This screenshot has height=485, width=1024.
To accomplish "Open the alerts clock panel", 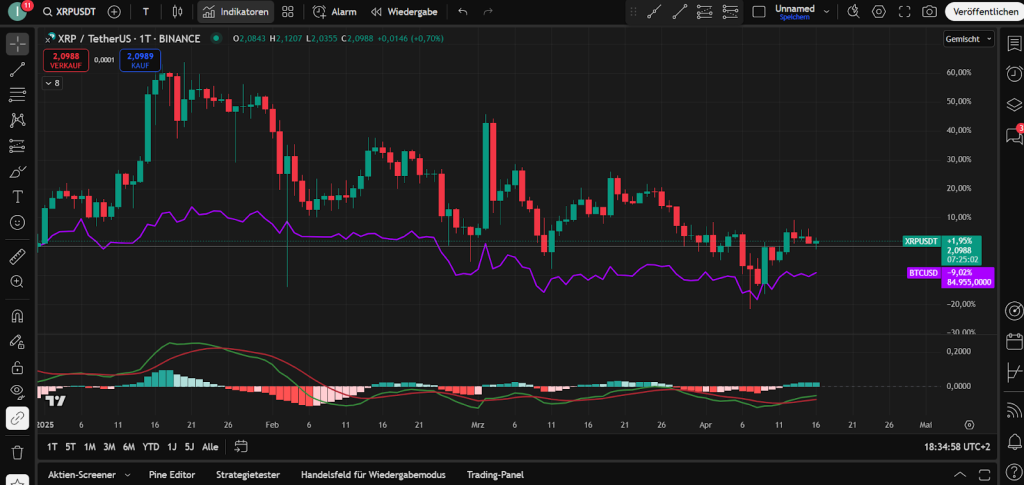I will 1014,74.
